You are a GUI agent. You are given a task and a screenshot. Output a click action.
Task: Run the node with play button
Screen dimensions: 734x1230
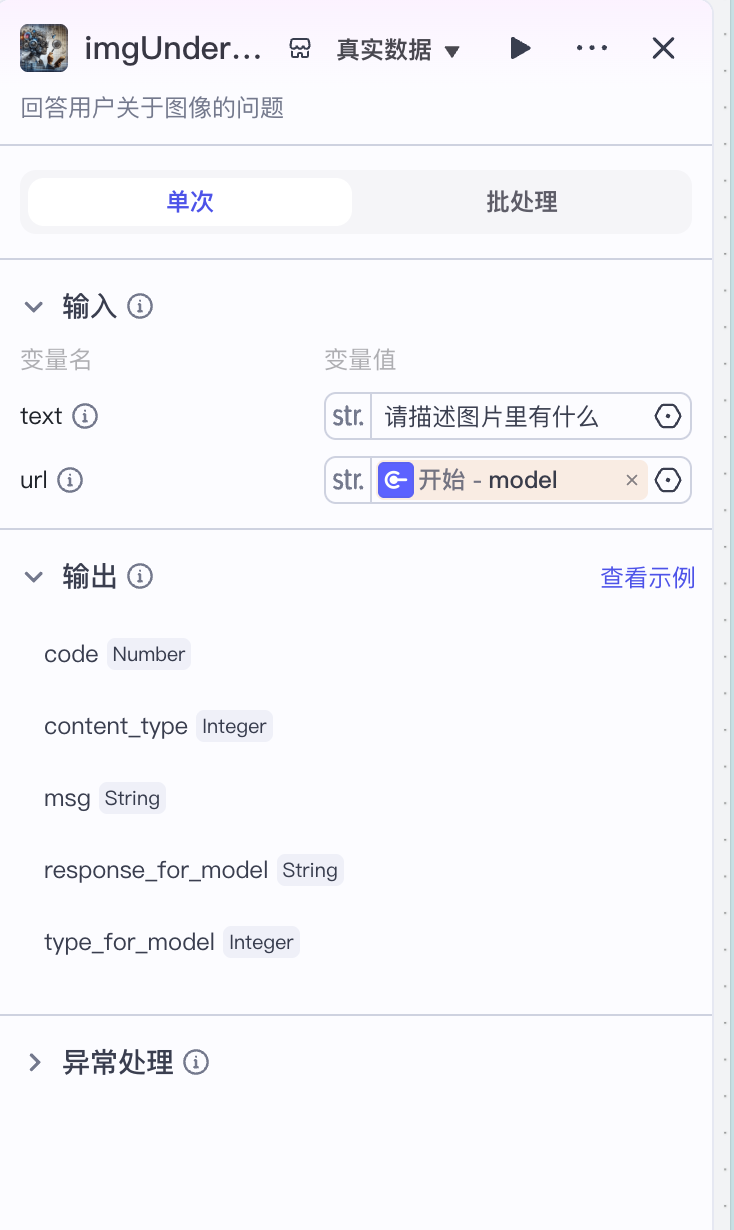520,48
